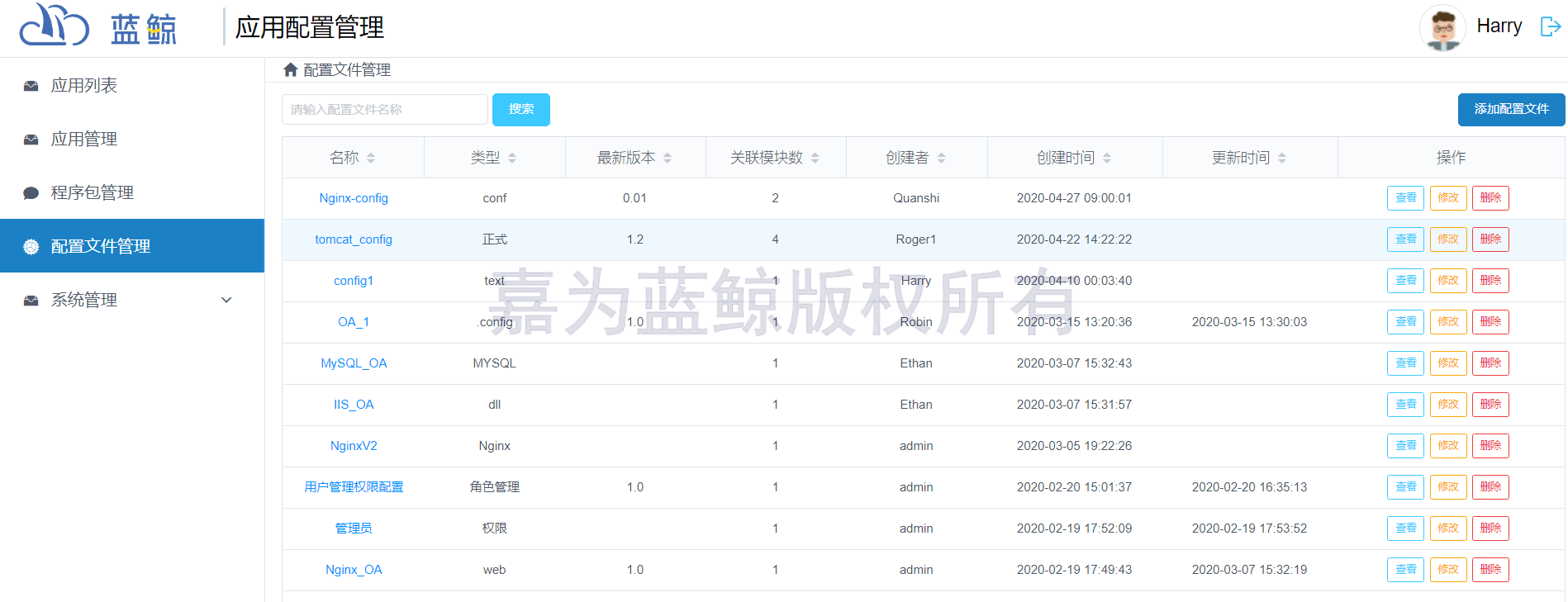
Task: Click the 应用列表 sidebar icon
Action: 31,86
